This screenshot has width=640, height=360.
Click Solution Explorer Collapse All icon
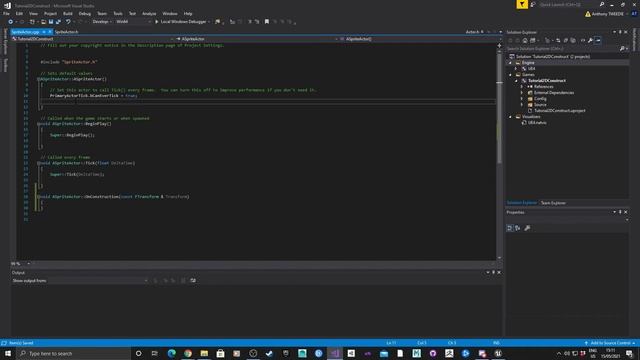[566, 40]
